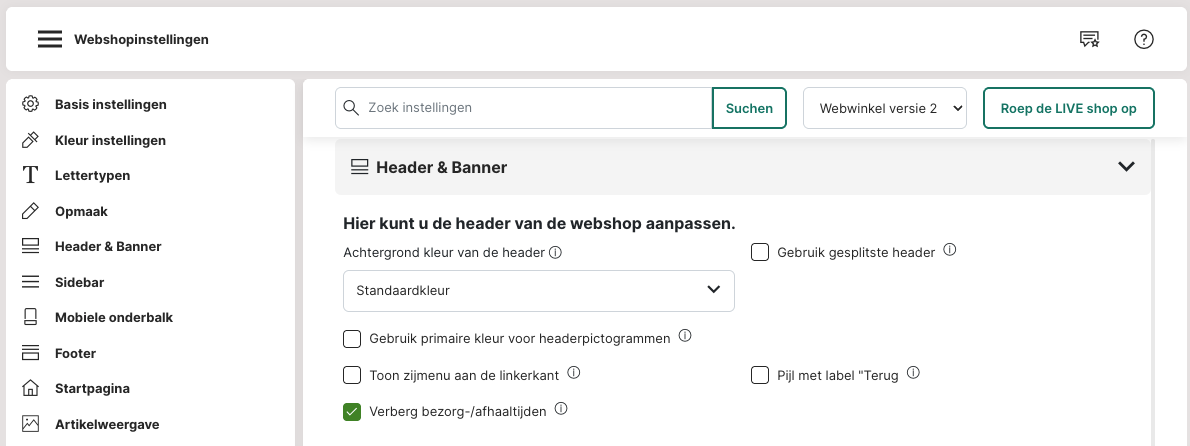Screen dimensions: 1190x446
Task: Click the Basis instellingen gear icon
Action: (x=31, y=104)
